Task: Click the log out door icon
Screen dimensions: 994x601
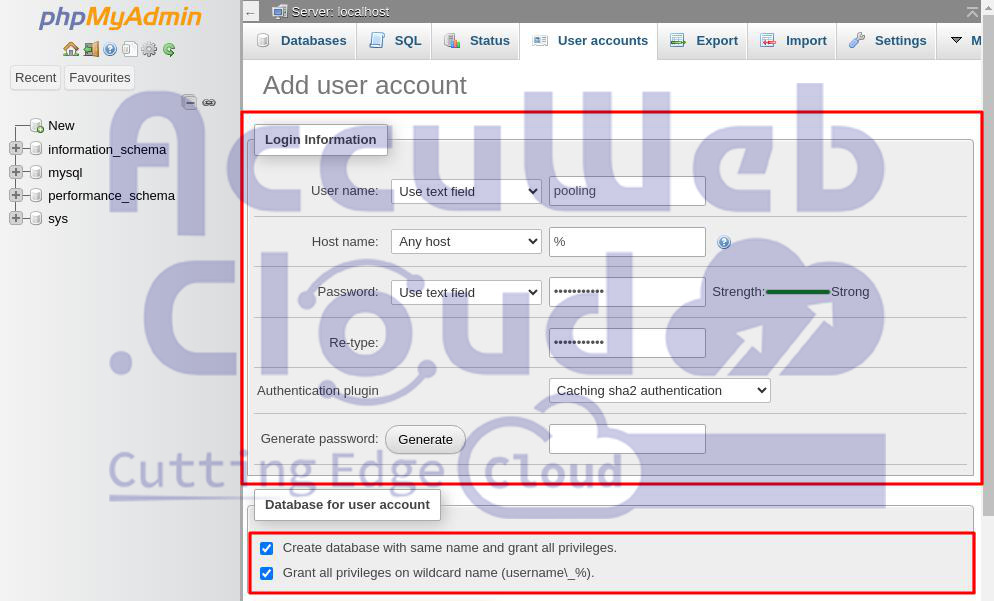Action: tap(91, 49)
